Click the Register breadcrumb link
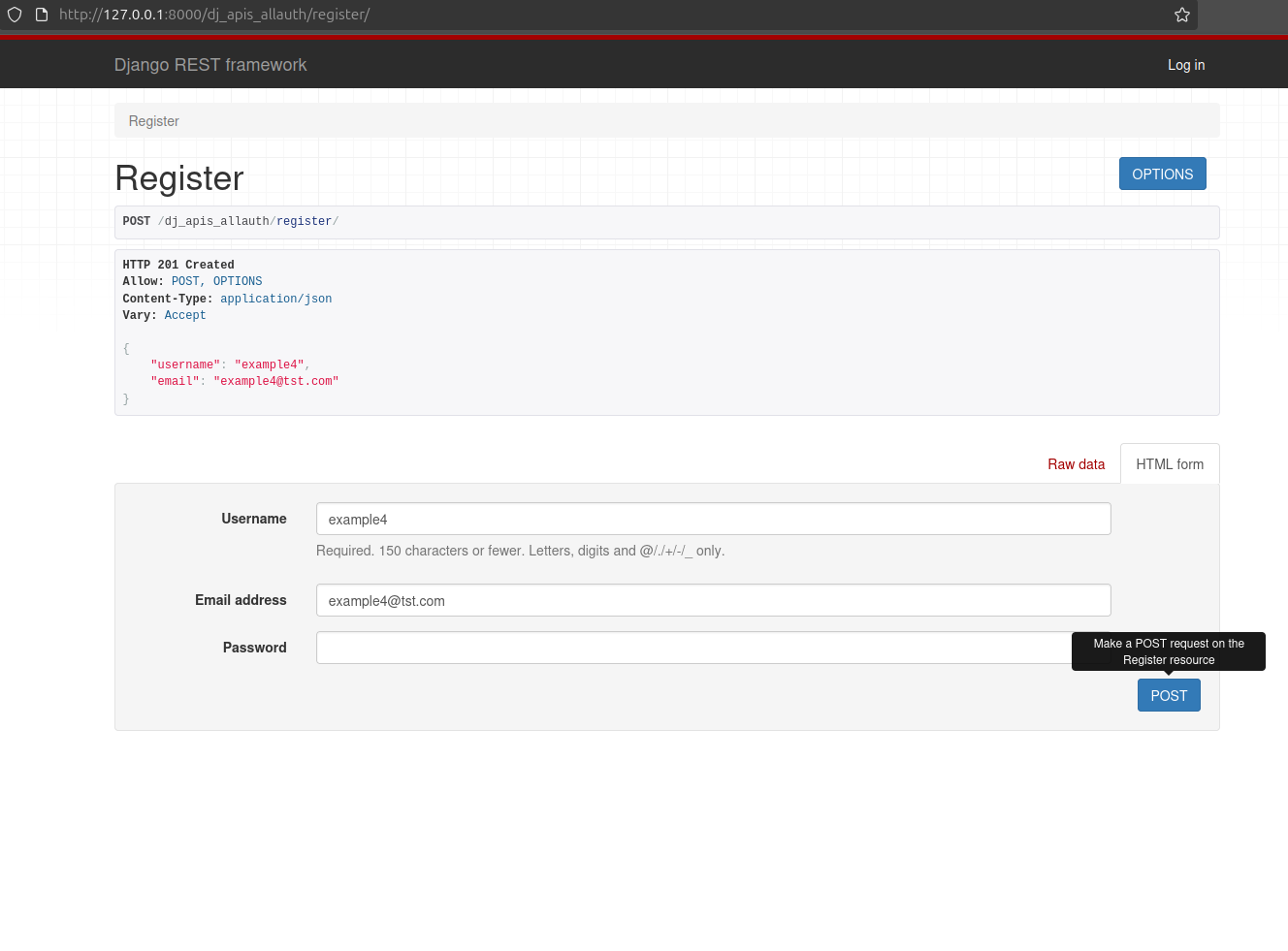 [x=153, y=120]
